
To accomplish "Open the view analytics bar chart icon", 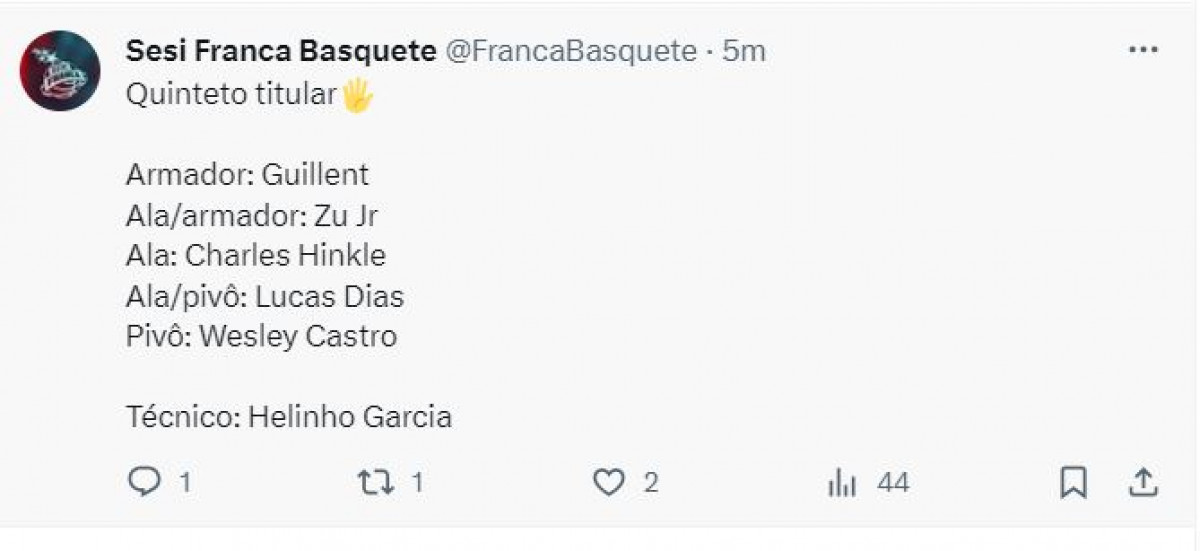I will click(842, 484).
